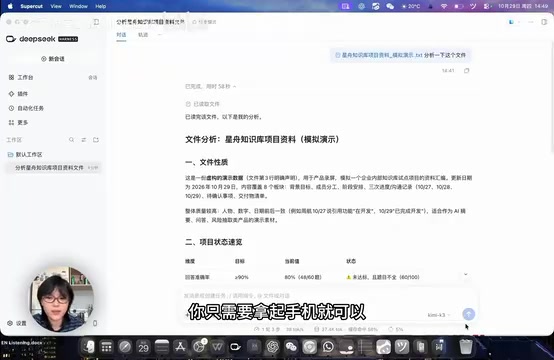Open the kimi-k3 model dropdown
Screen dimensions: 554x360
pyautogui.click(x=439, y=315)
